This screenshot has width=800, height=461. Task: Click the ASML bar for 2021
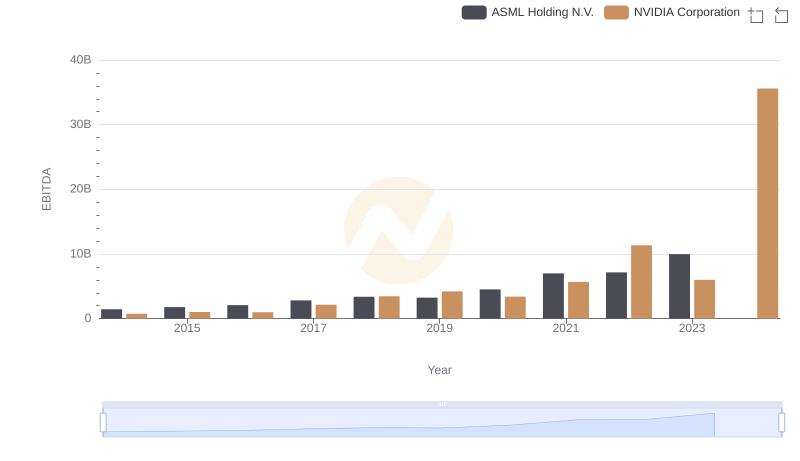(x=553, y=296)
